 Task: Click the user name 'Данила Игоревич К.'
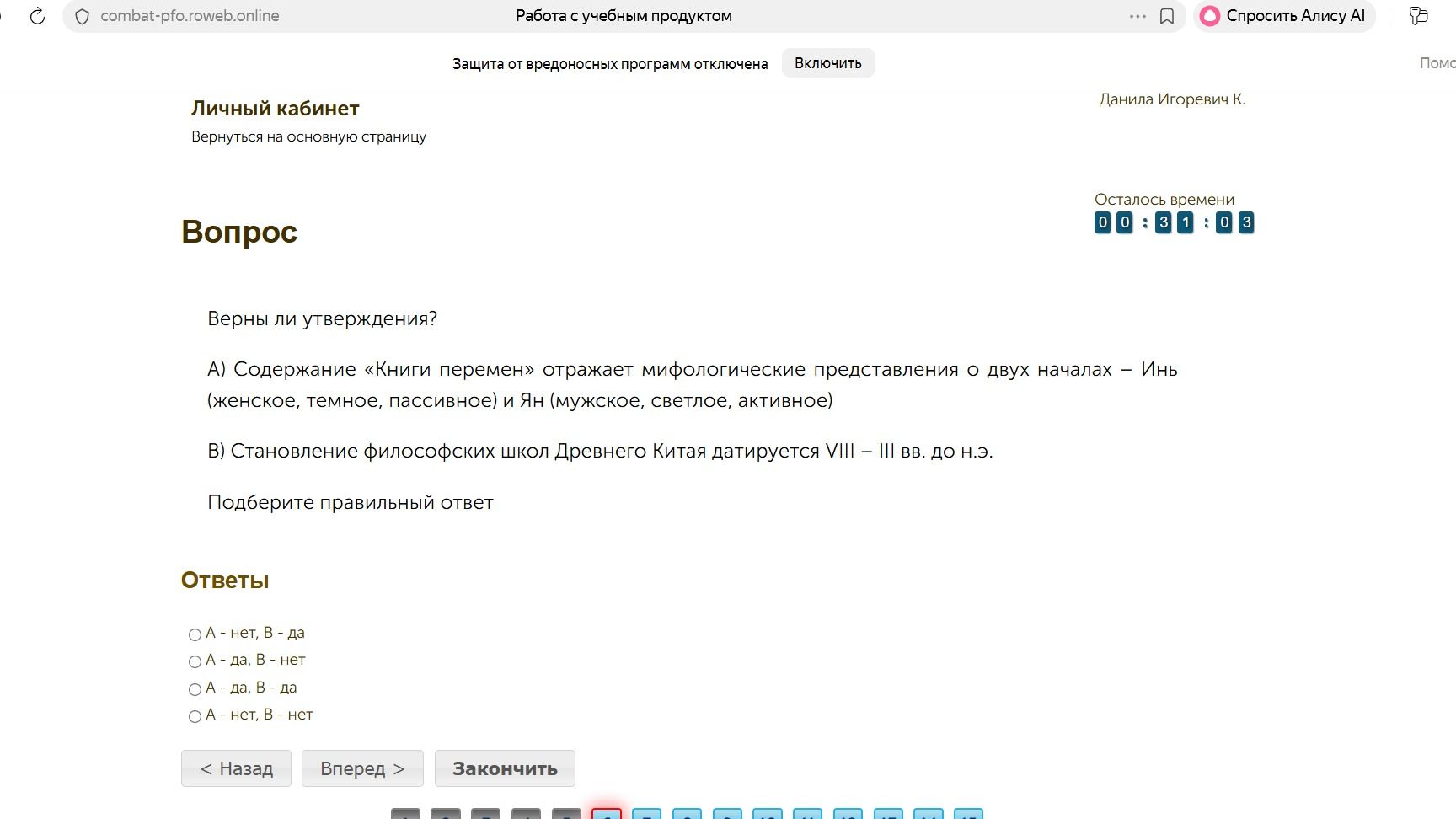point(1172,99)
